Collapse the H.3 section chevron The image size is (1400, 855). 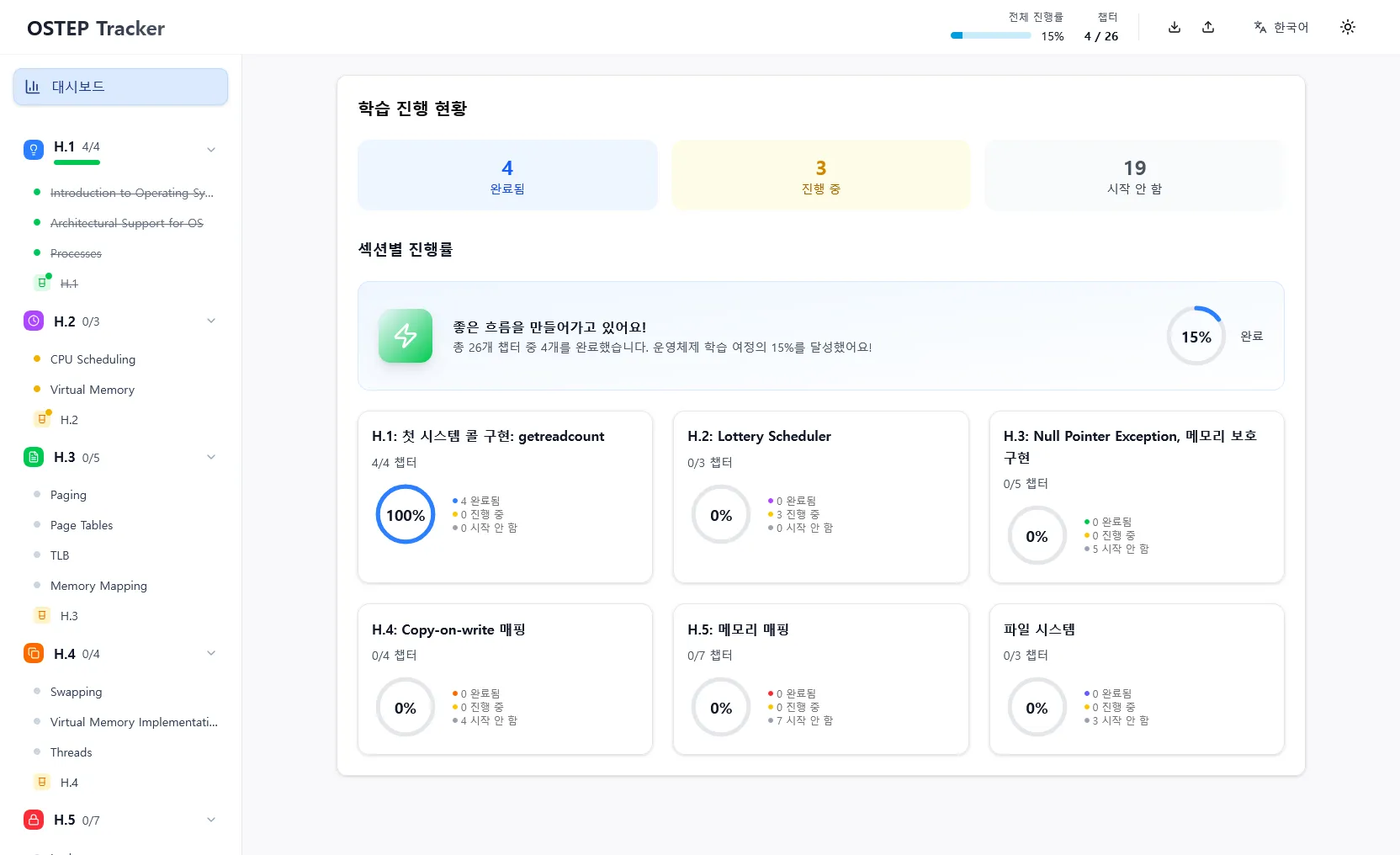[x=211, y=457]
